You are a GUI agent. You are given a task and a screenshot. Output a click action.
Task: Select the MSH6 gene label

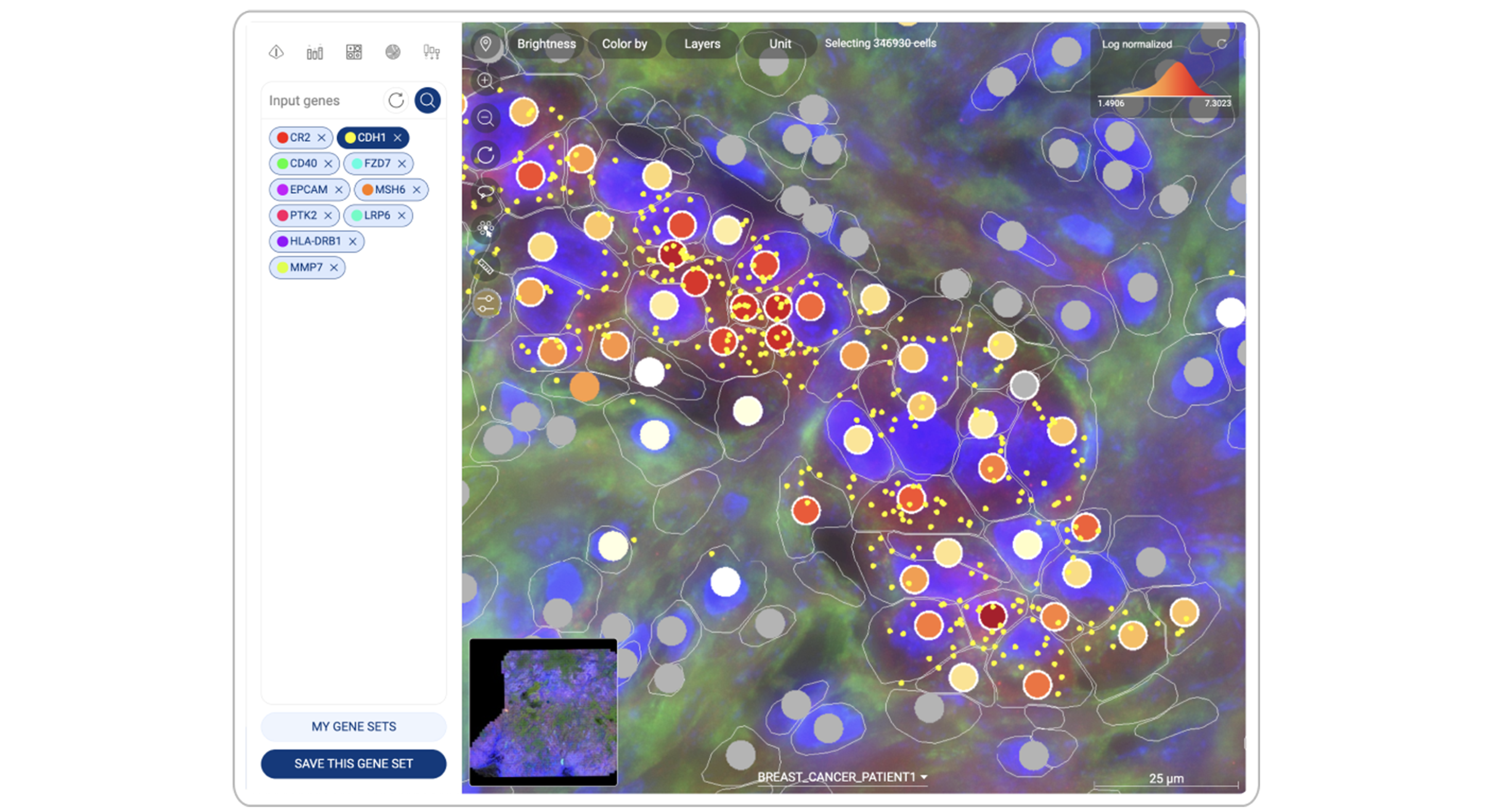click(x=390, y=190)
